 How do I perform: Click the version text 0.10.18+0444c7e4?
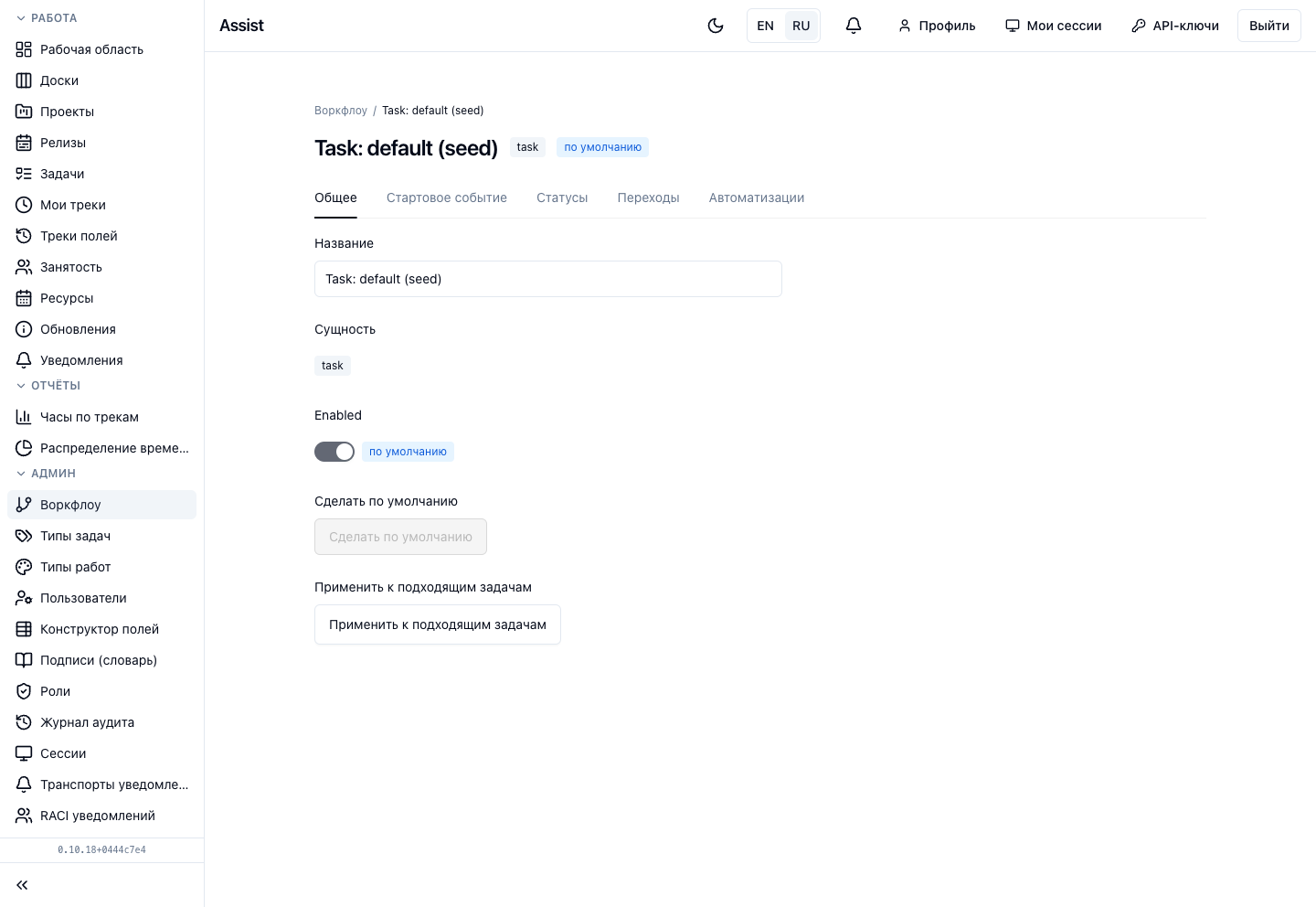point(101,850)
